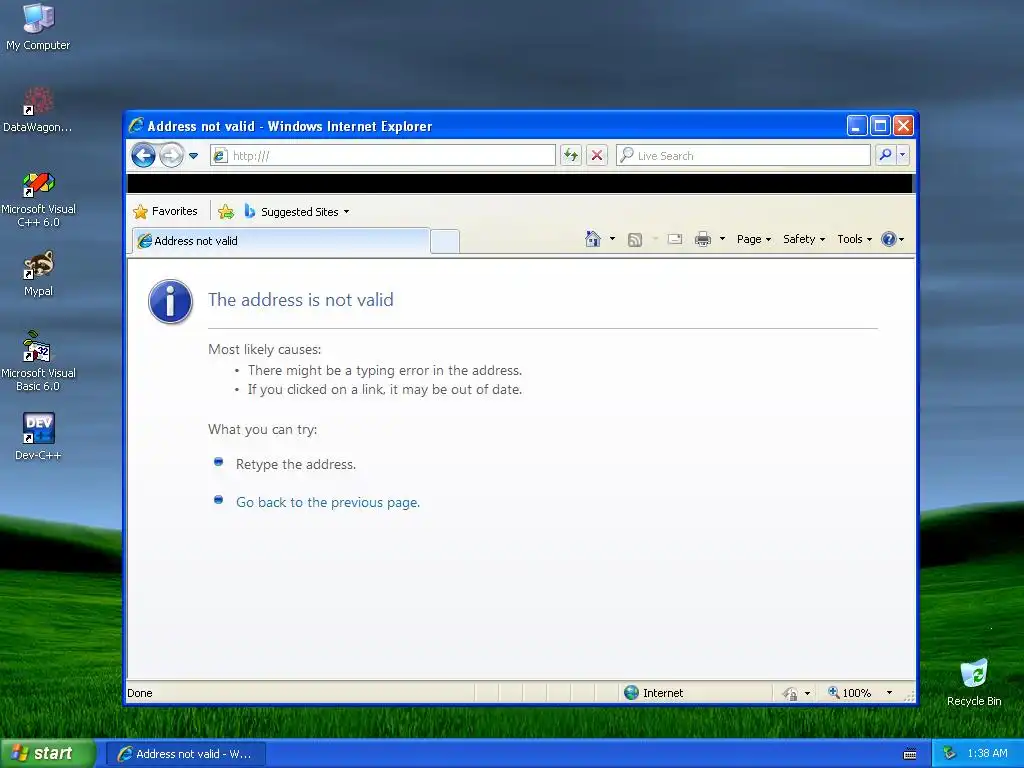Click the Help question mark icon
Image resolution: width=1024 pixels, height=768 pixels.
(x=888, y=239)
